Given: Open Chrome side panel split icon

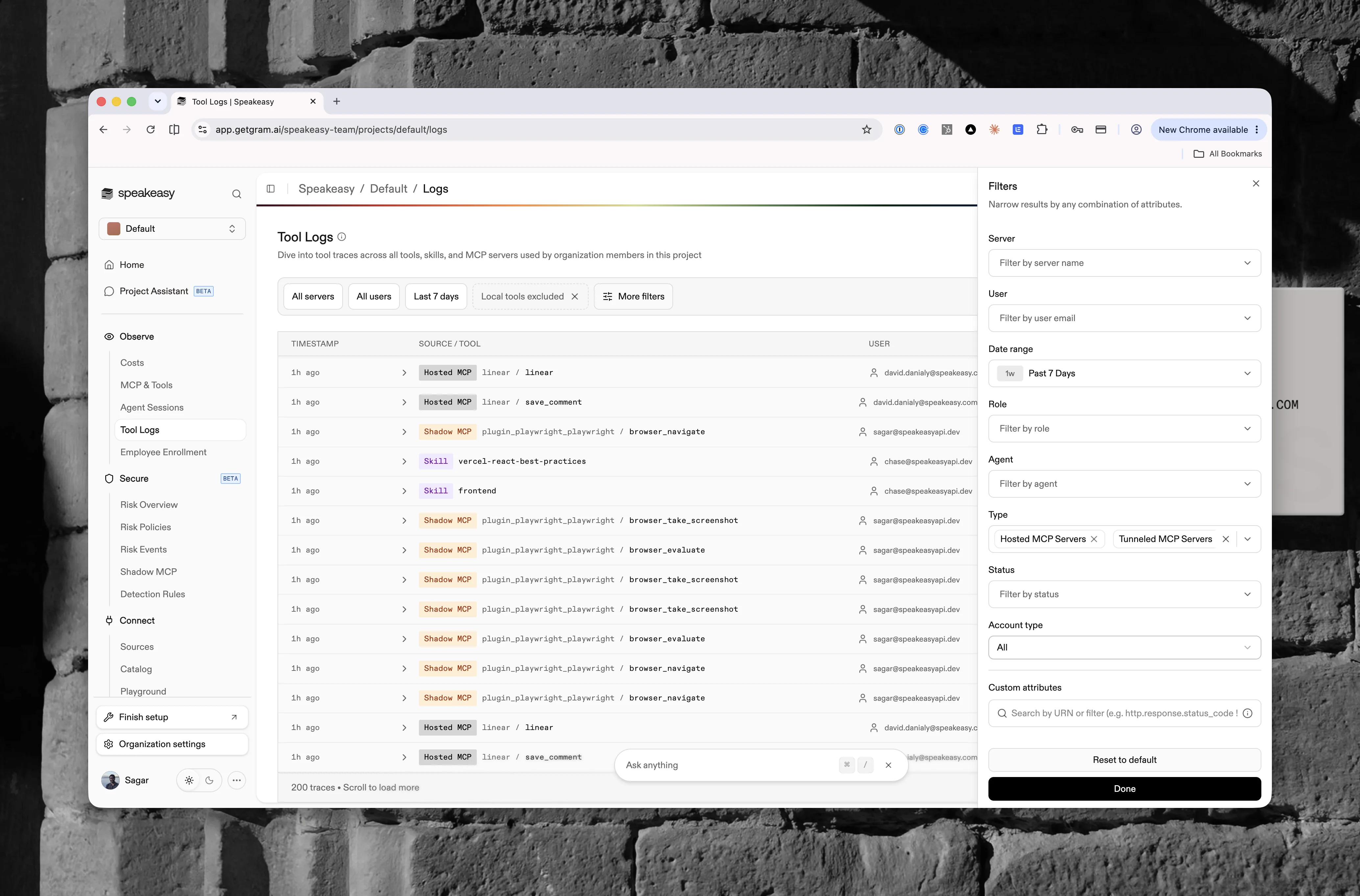Looking at the screenshot, I should pyautogui.click(x=174, y=130).
